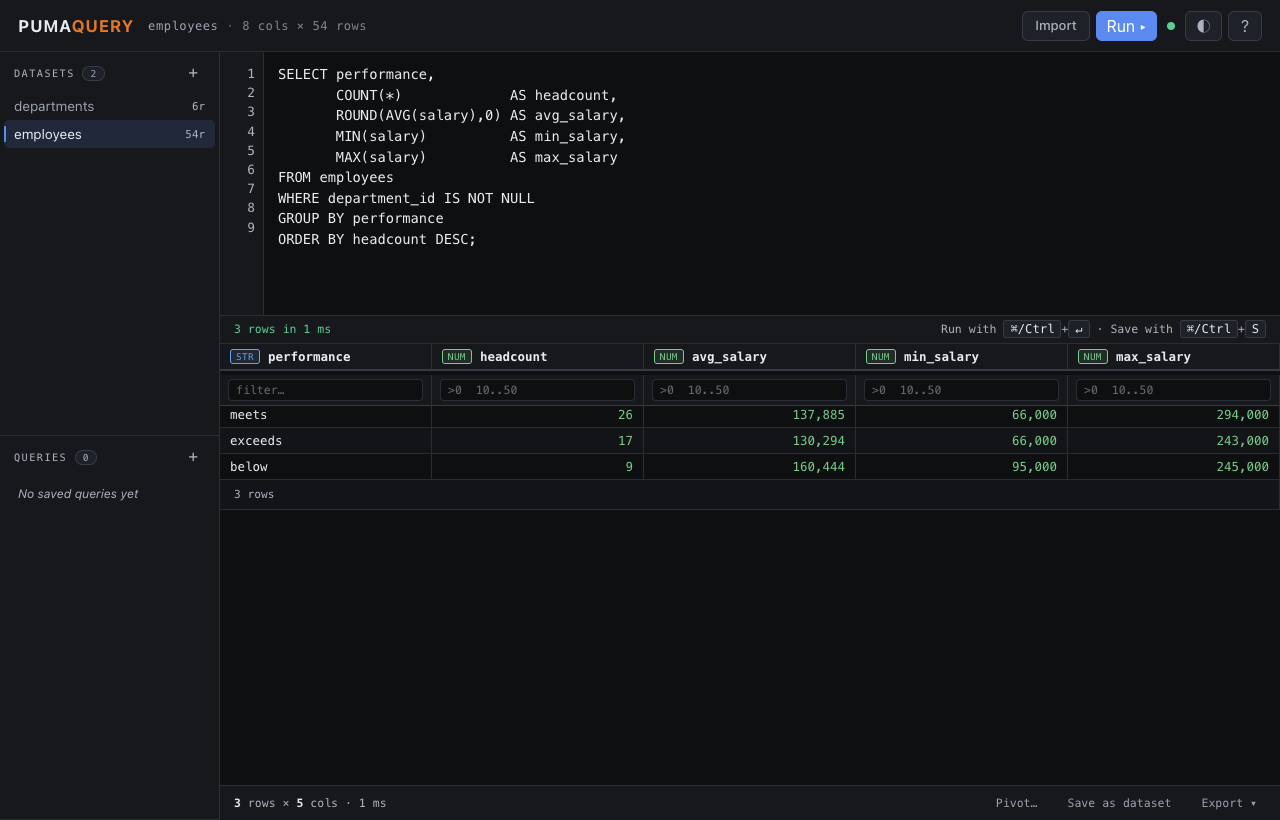Click the QUERIES section heading

[x=40, y=458]
